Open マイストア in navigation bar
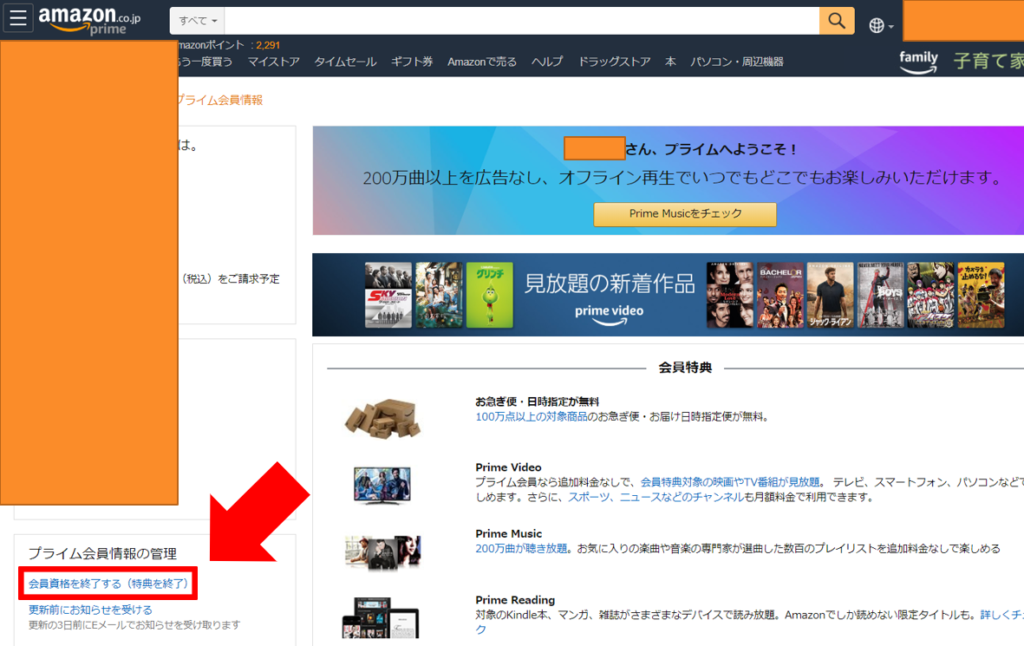This screenshot has height=646, width=1024. click(274, 62)
